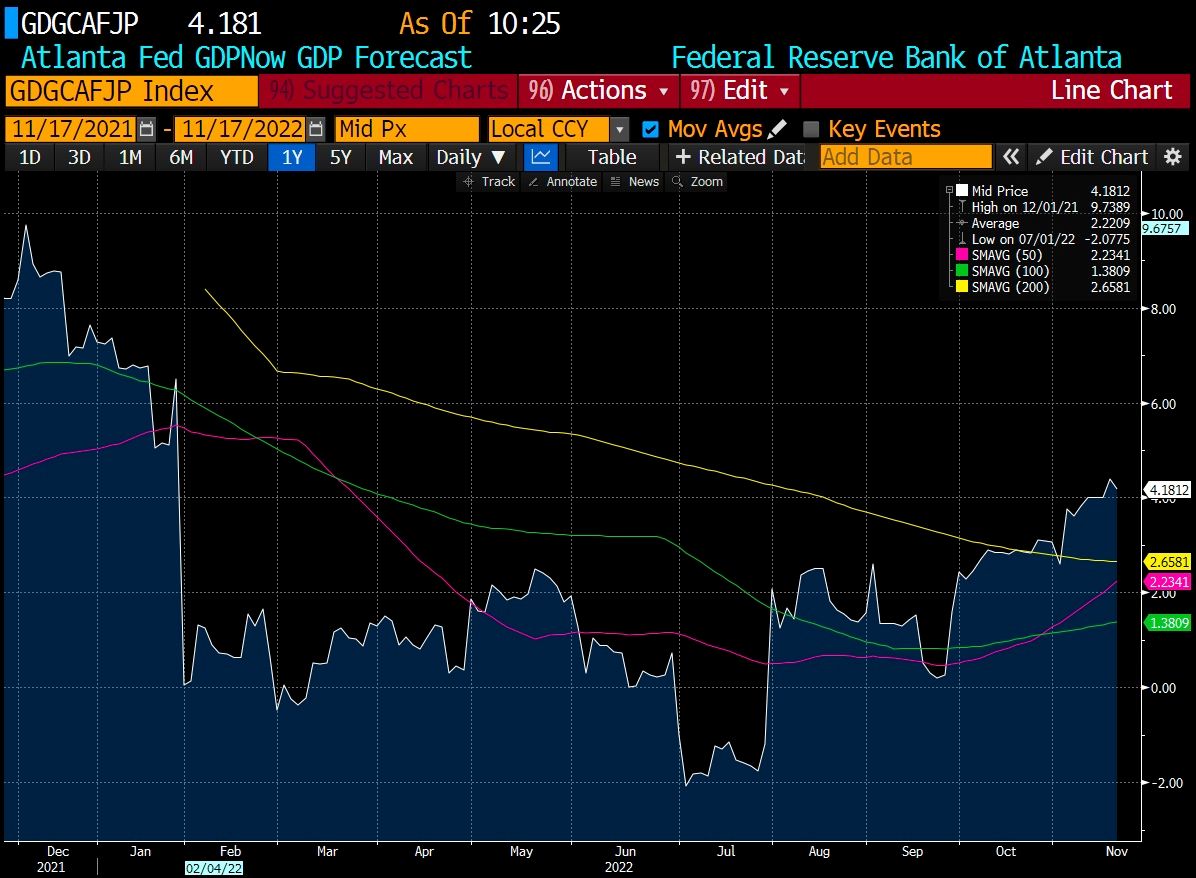Toggle the Mov Avgs checkbox
Image resolution: width=1196 pixels, height=878 pixels.
[x=651, y=129]
